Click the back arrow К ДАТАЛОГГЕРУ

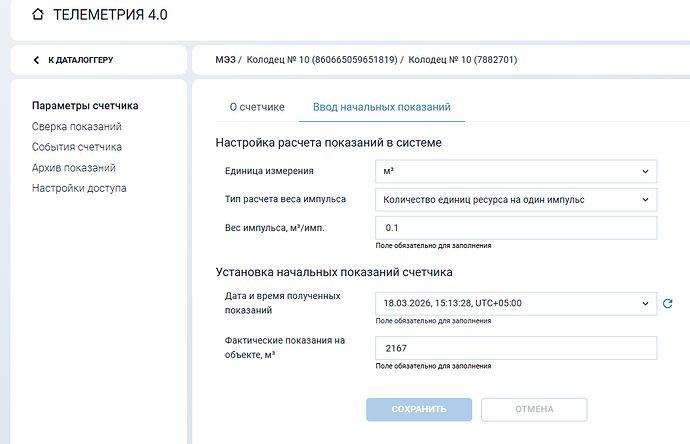click(38, 60)
